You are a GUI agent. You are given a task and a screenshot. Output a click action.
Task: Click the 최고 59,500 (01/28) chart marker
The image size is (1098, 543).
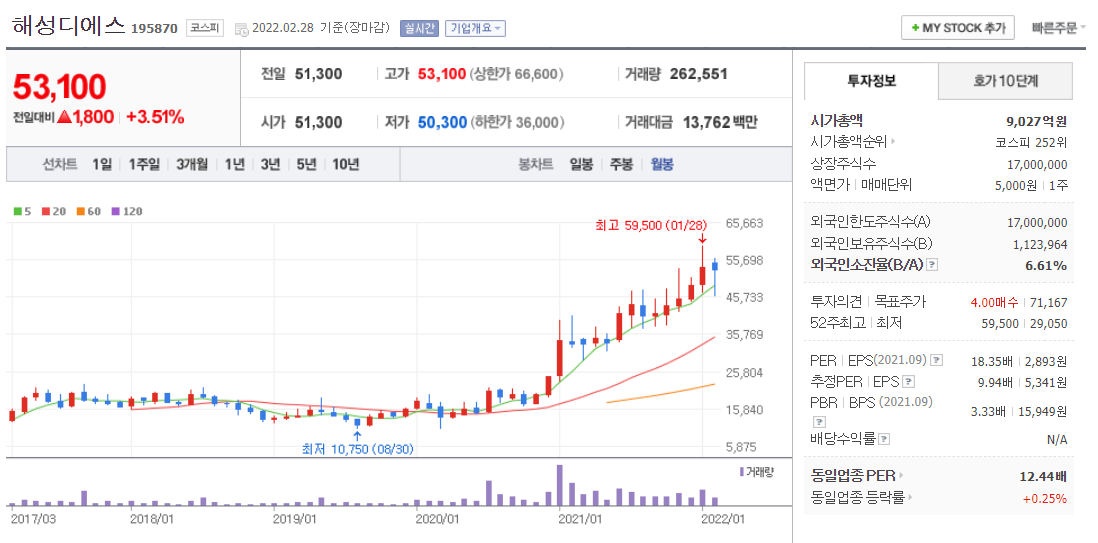coord(651,226)
